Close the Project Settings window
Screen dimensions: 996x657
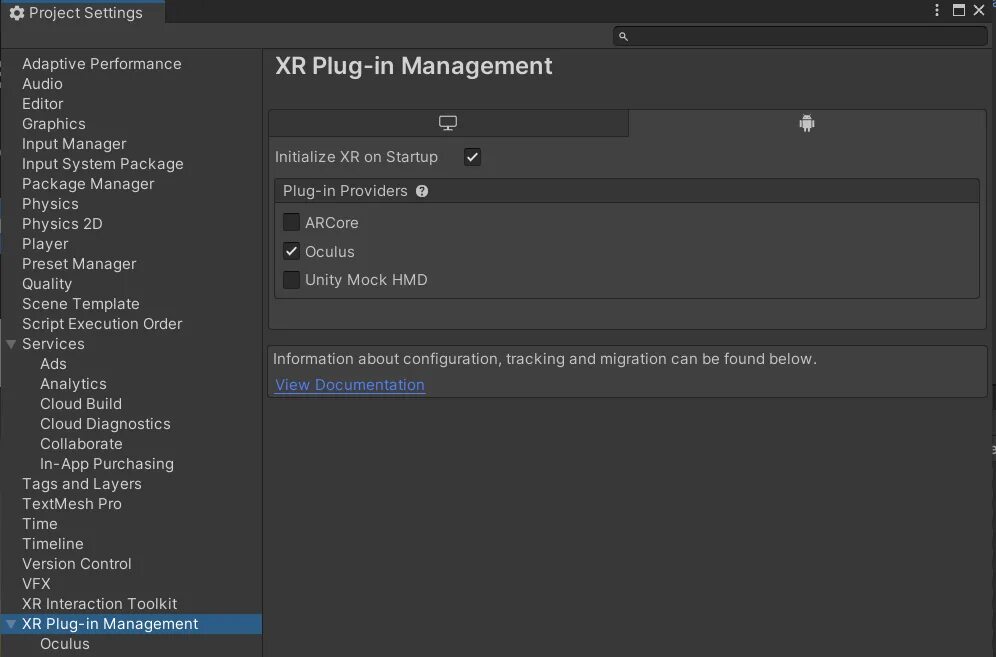point(979,11)
